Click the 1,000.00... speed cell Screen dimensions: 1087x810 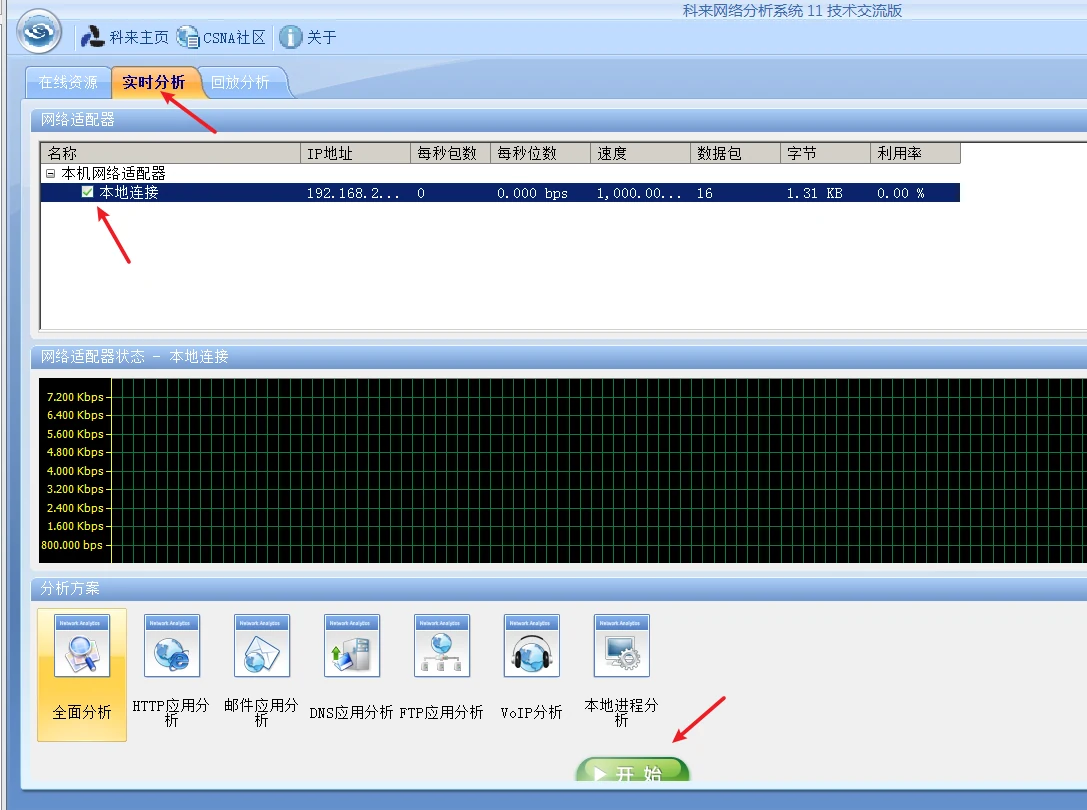coord(638,193)
